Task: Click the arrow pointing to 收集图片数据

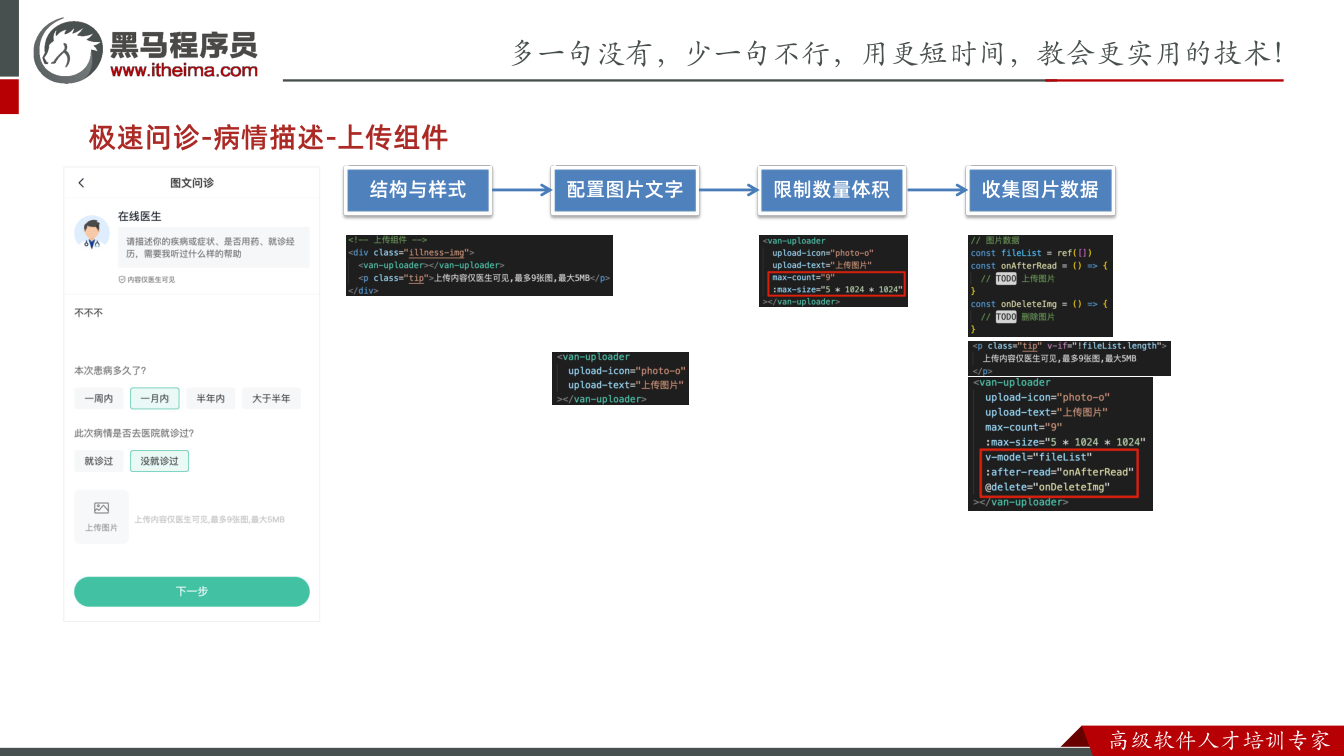Action: point(937,190)
